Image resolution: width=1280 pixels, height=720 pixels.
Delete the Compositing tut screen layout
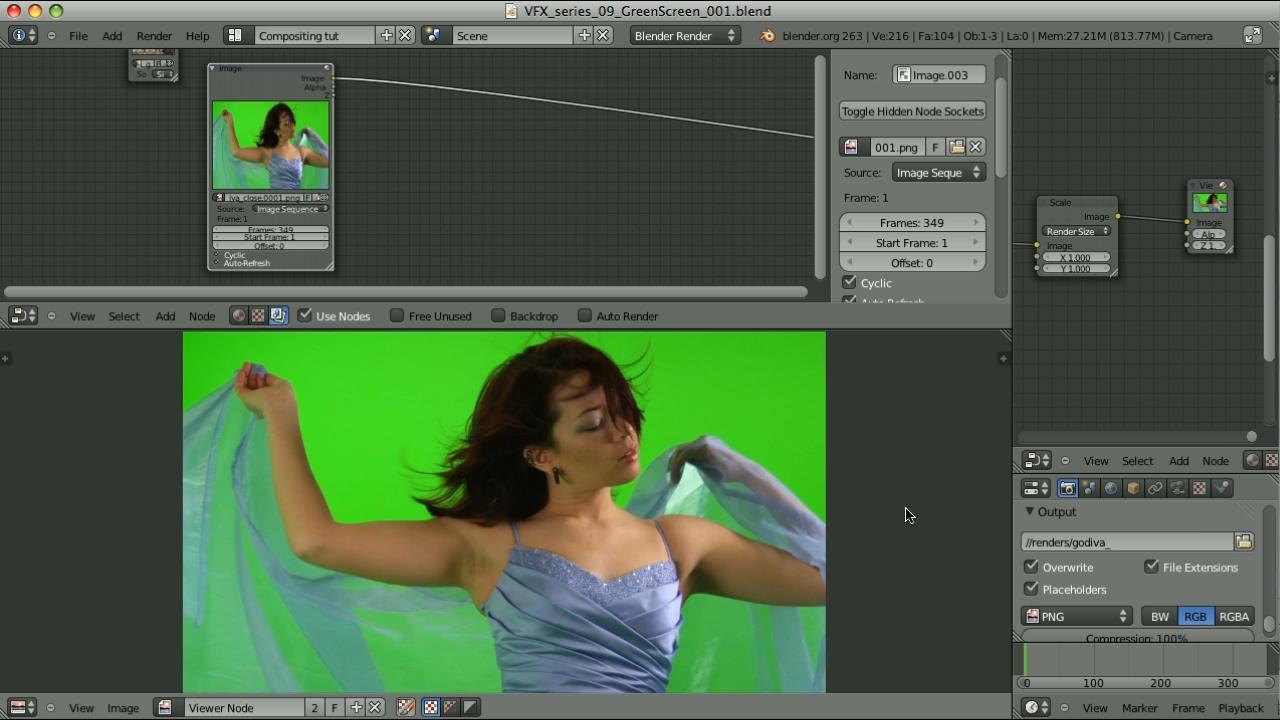(405, 35)
